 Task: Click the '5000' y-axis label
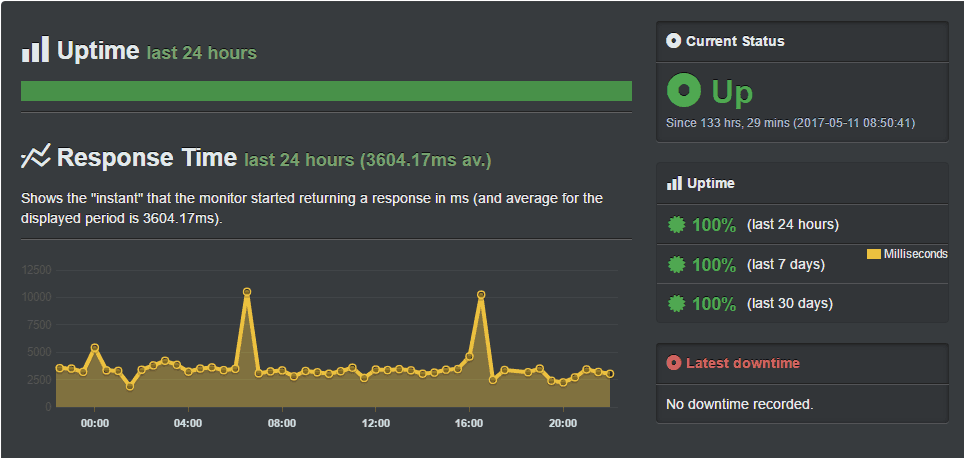click(x=39, y=352)
